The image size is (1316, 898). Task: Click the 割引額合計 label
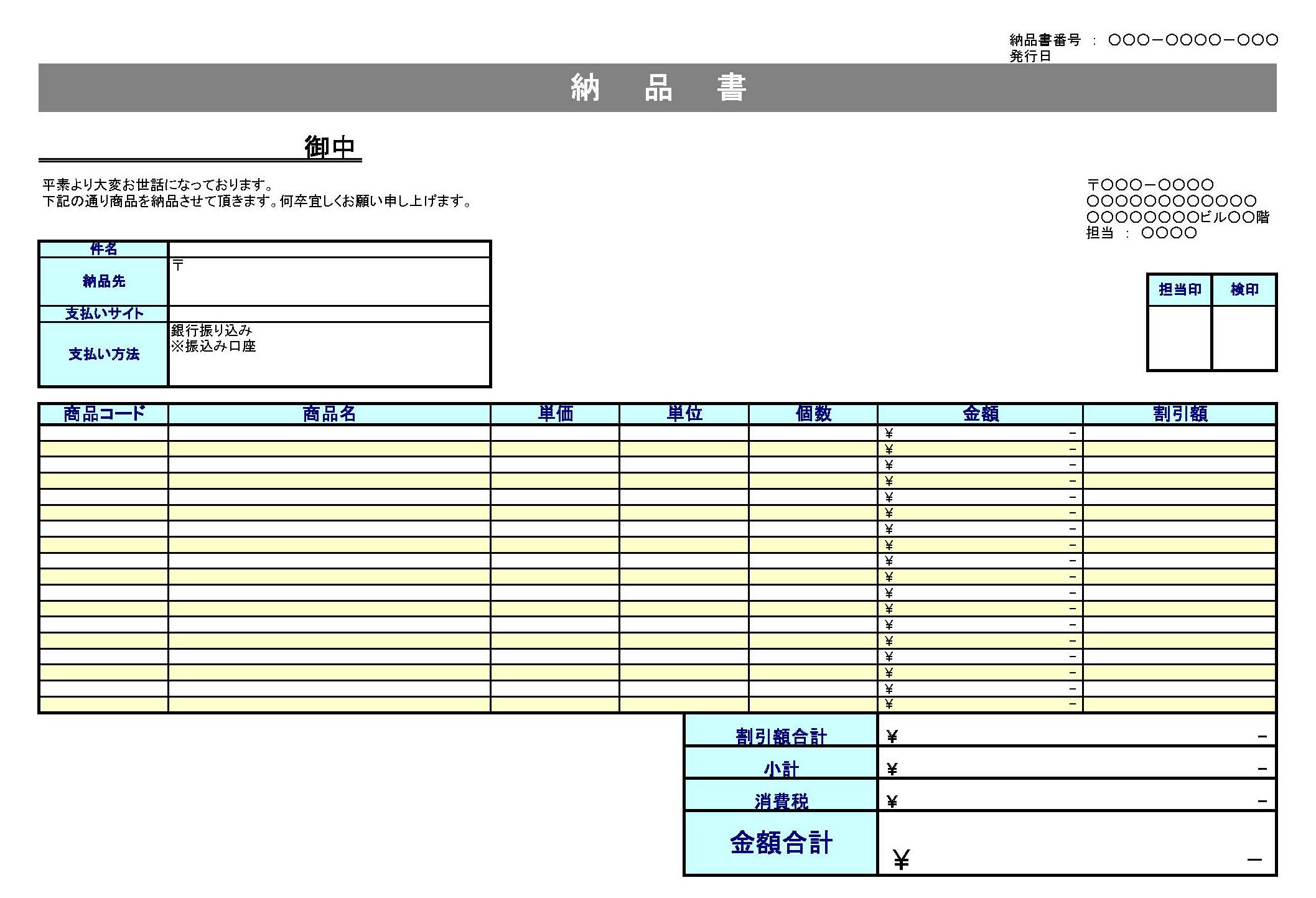click(x=781, y=737)
